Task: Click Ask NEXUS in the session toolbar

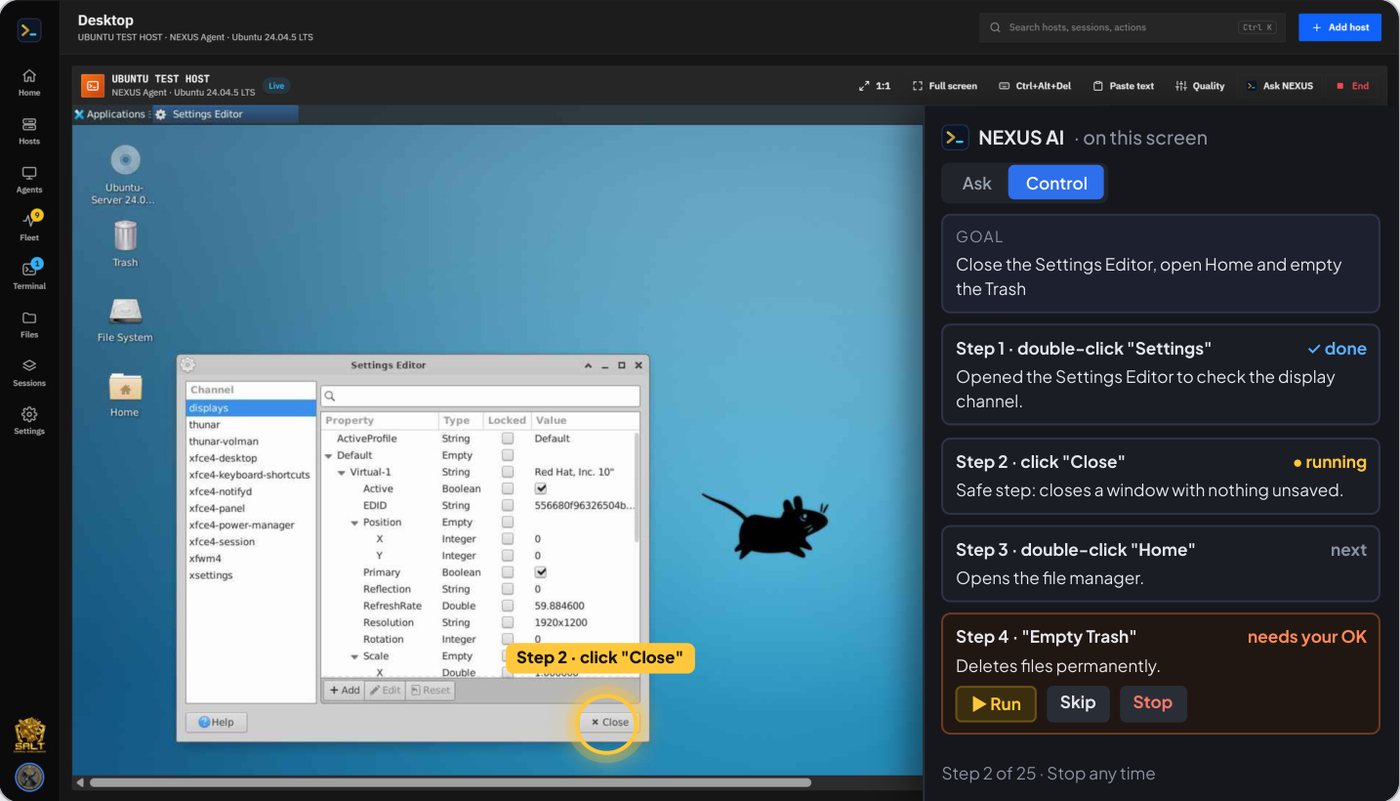Action: (1280, 86)
